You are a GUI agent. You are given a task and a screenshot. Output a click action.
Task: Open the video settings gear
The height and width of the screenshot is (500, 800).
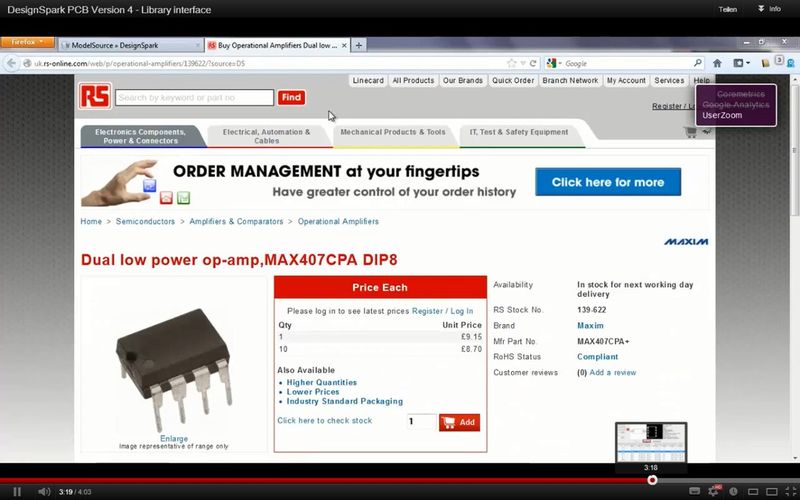click(x=714, y=491)
